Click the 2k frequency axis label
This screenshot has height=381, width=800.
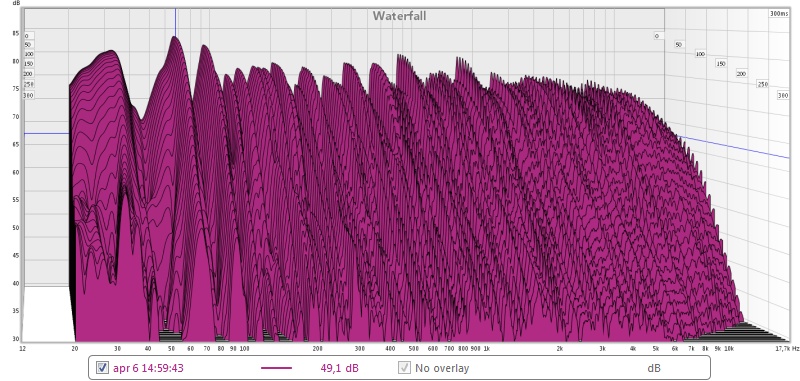tap(560, 348)
